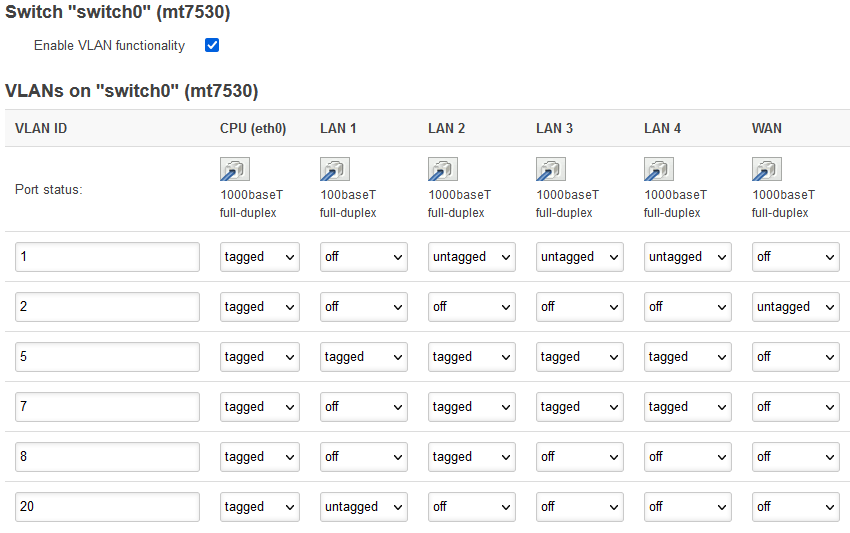Open WAN dropdown for VLAN 7
This screenshot has width=850, height=533.
(x=795, y=407)
